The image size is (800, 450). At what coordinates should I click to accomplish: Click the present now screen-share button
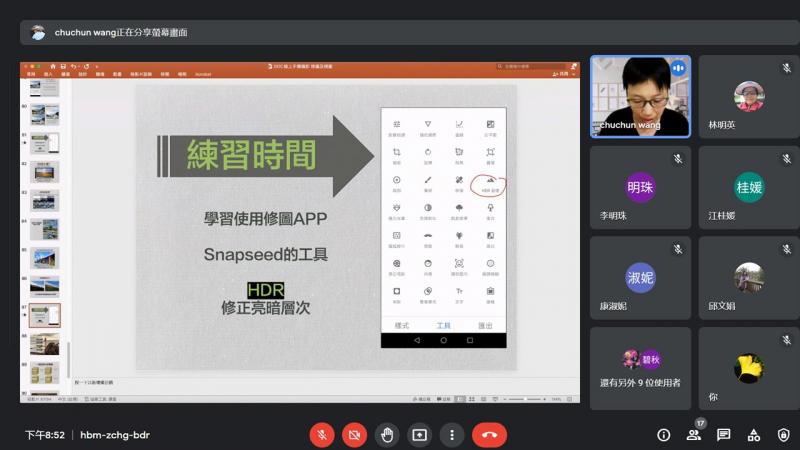click(419, 435)
